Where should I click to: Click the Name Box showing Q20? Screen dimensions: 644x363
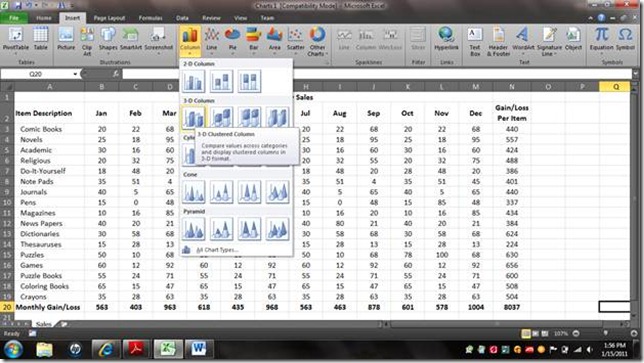(36, 74)
